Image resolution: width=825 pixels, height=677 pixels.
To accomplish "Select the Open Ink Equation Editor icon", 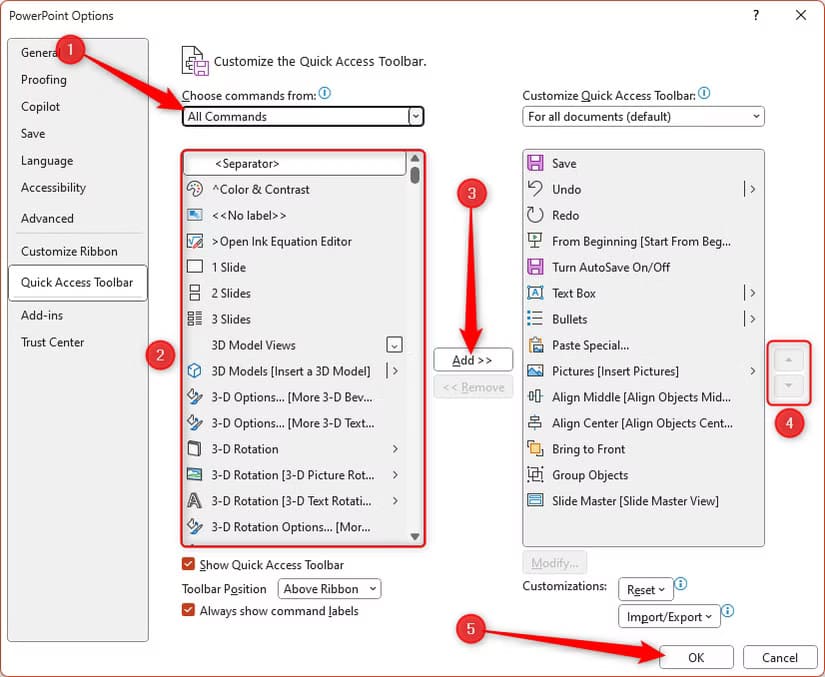I will (195, 241).
